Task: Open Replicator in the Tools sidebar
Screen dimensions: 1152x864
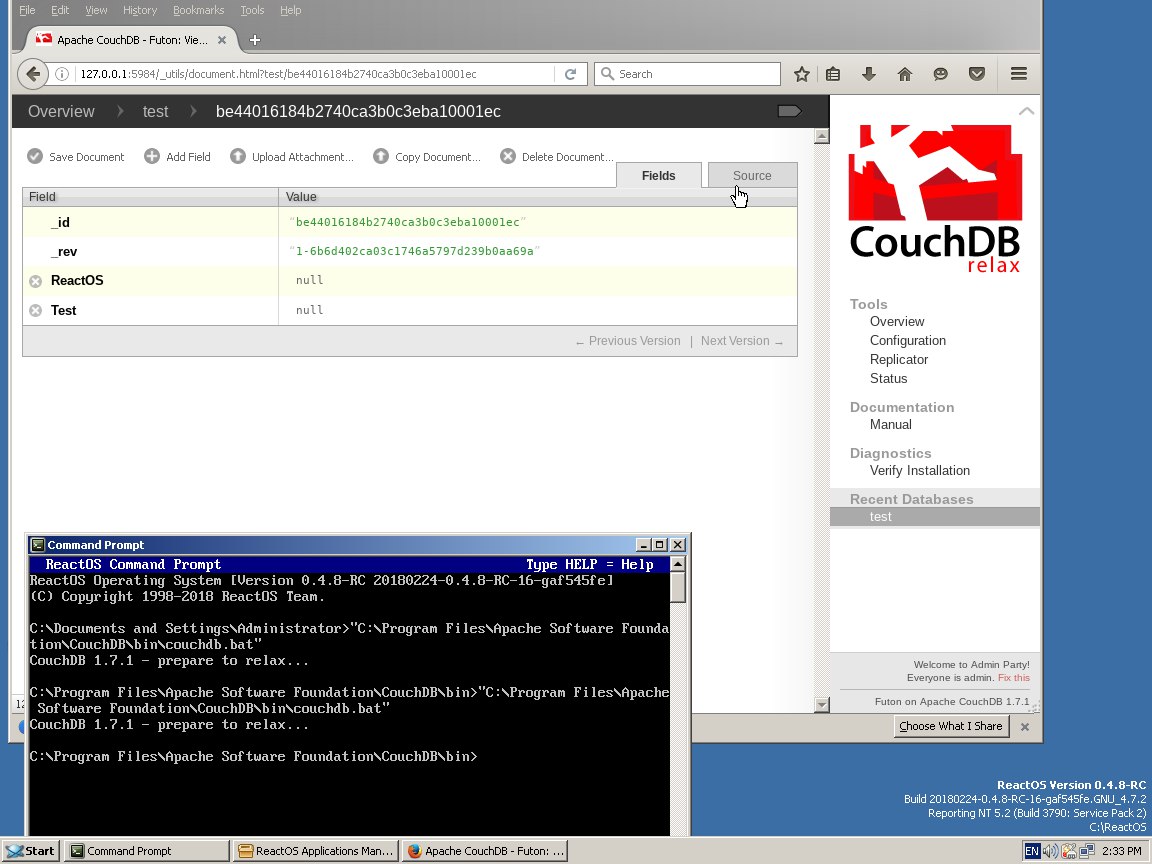Action: (899, 360)
